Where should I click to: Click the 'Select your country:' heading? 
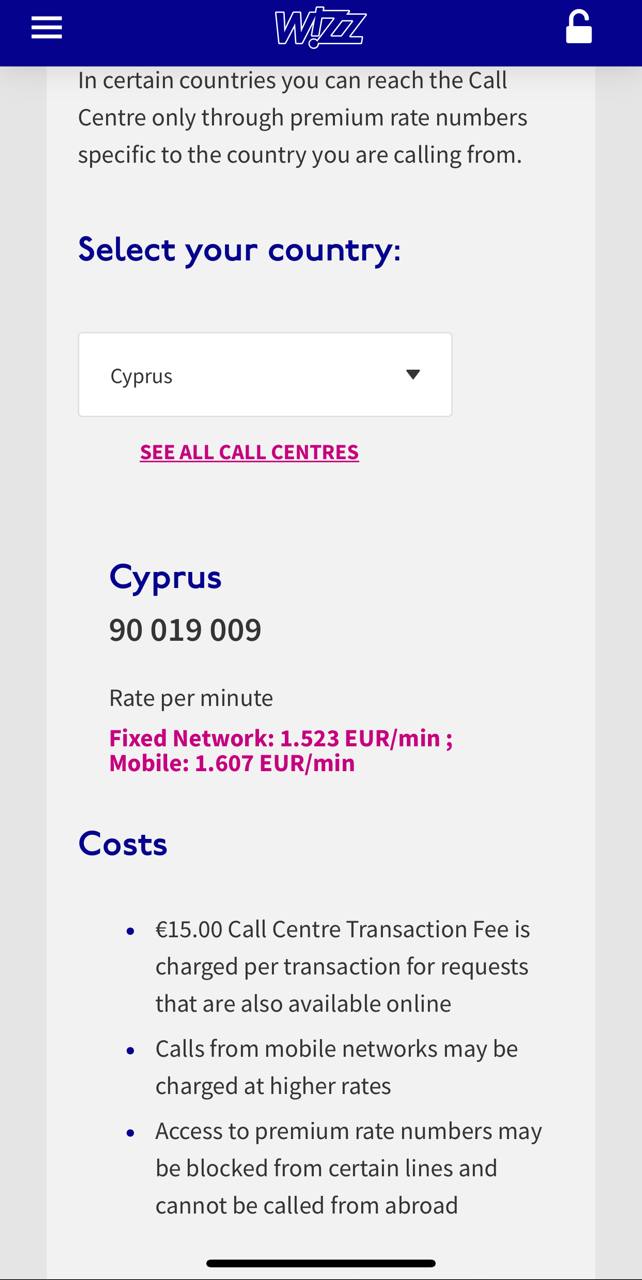point(239,249)
